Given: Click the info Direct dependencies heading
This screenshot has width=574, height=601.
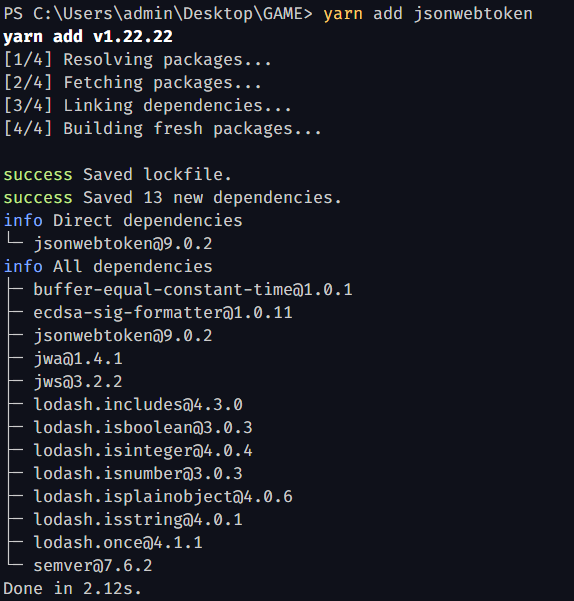Looking at the screenshot, I should click(x=123, y=221).
